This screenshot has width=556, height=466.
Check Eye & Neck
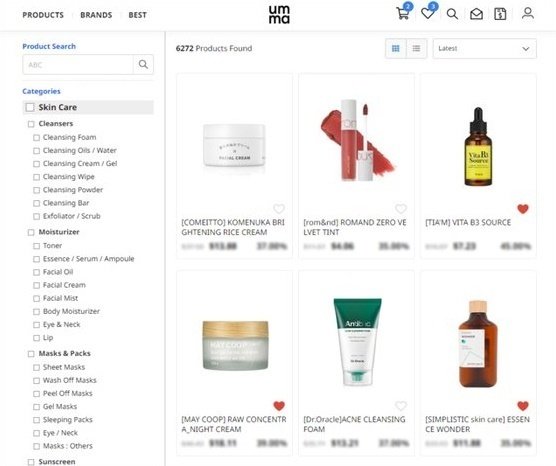pos(36,325)
